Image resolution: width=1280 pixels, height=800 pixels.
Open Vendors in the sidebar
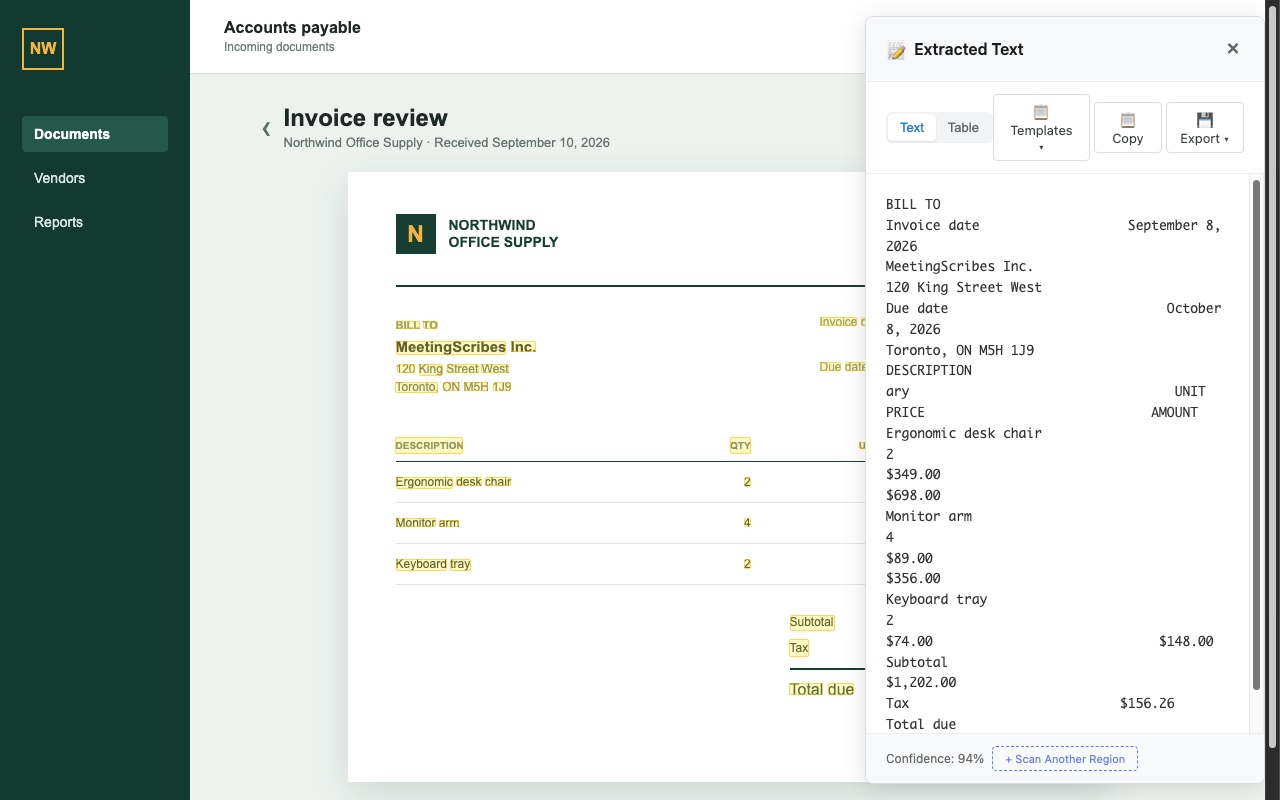95,178
